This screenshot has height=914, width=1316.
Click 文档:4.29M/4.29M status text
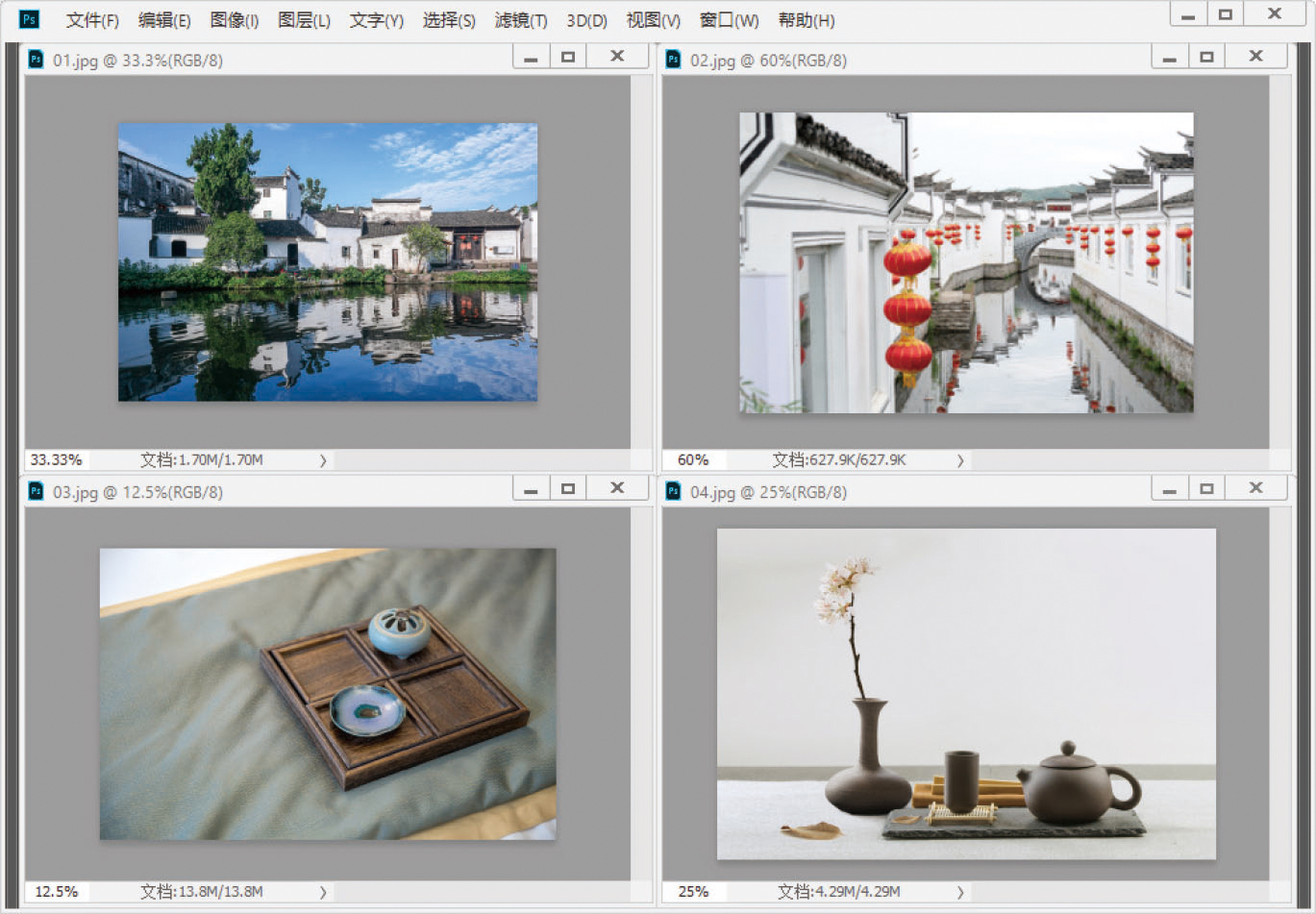pyautogui.click(x=839, y=891)
